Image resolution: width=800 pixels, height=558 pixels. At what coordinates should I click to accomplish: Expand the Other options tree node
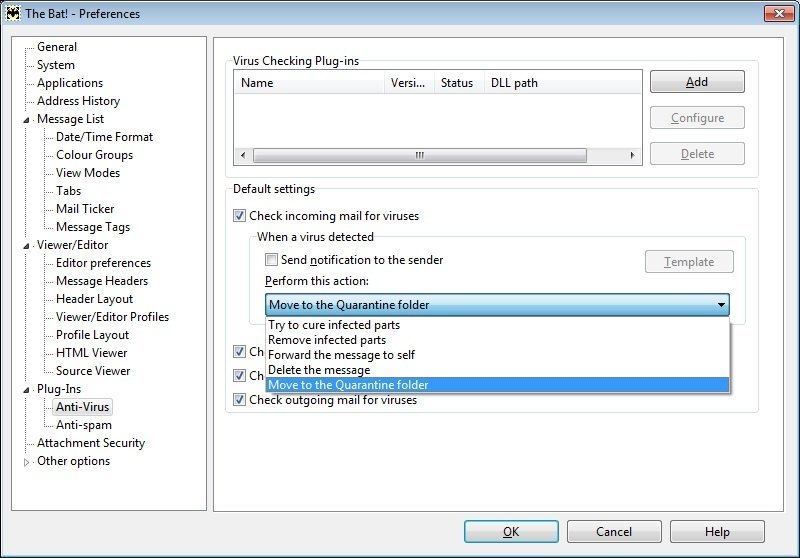tap(27, 462)
